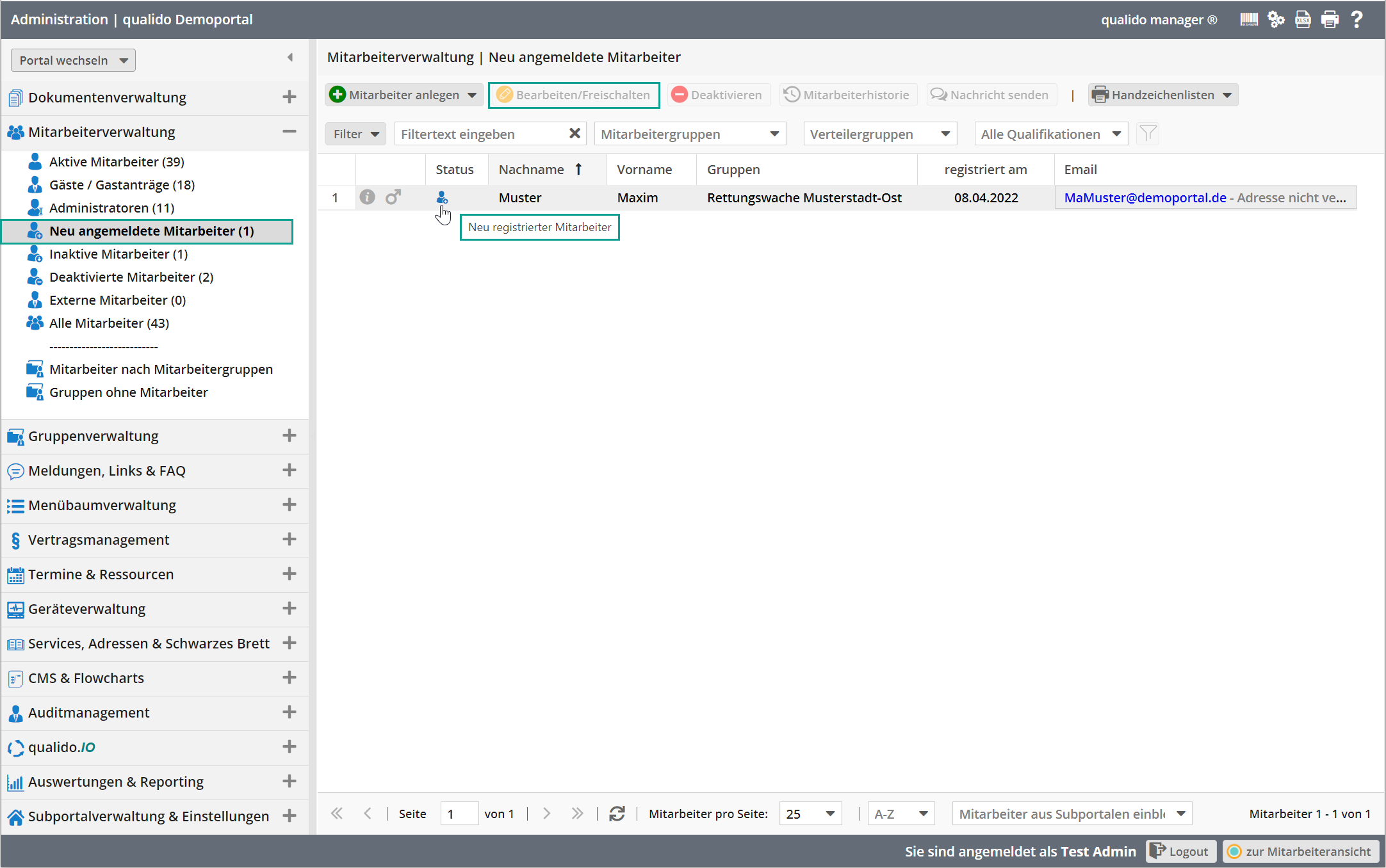Open Mitarbeiter anlegen dropdown arrow

[472, 95]
